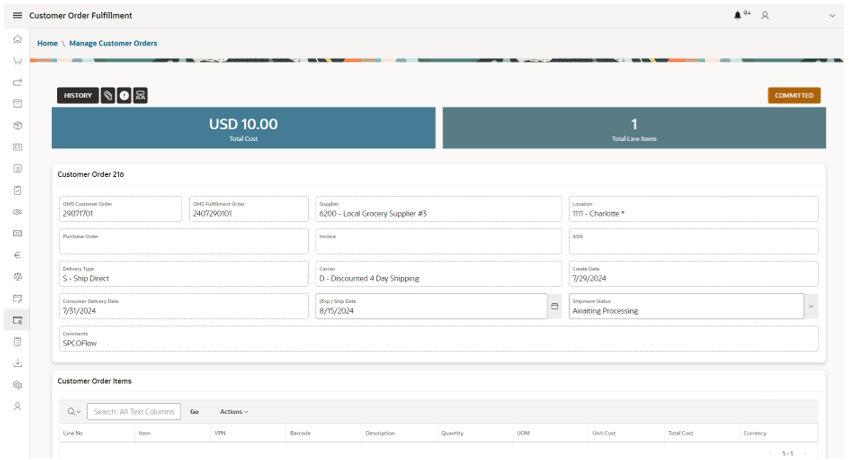Click the download sidebar icon
This screenshot has width=852, height=460.
(x=17, y=363)
